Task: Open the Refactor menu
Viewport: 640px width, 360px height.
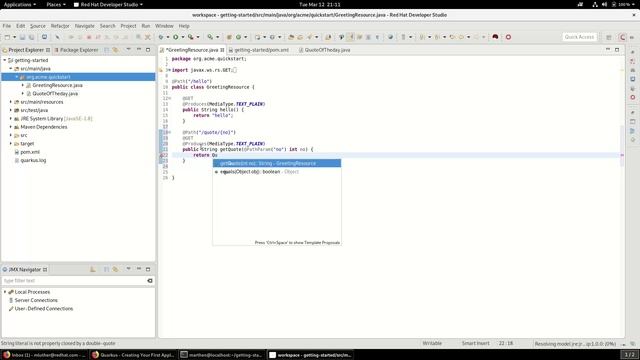Action: [60, 26]
